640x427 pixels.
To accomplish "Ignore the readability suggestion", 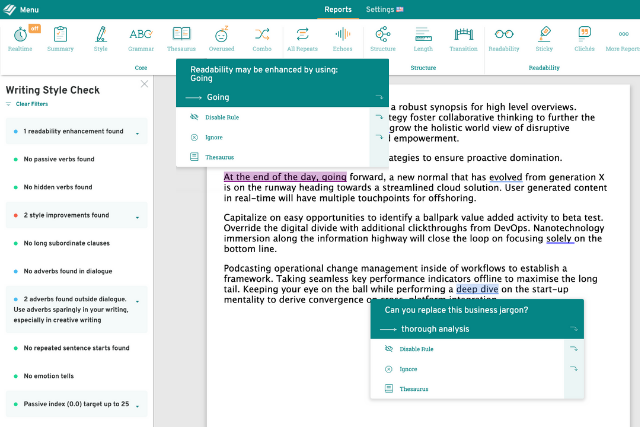I will 214,137.
